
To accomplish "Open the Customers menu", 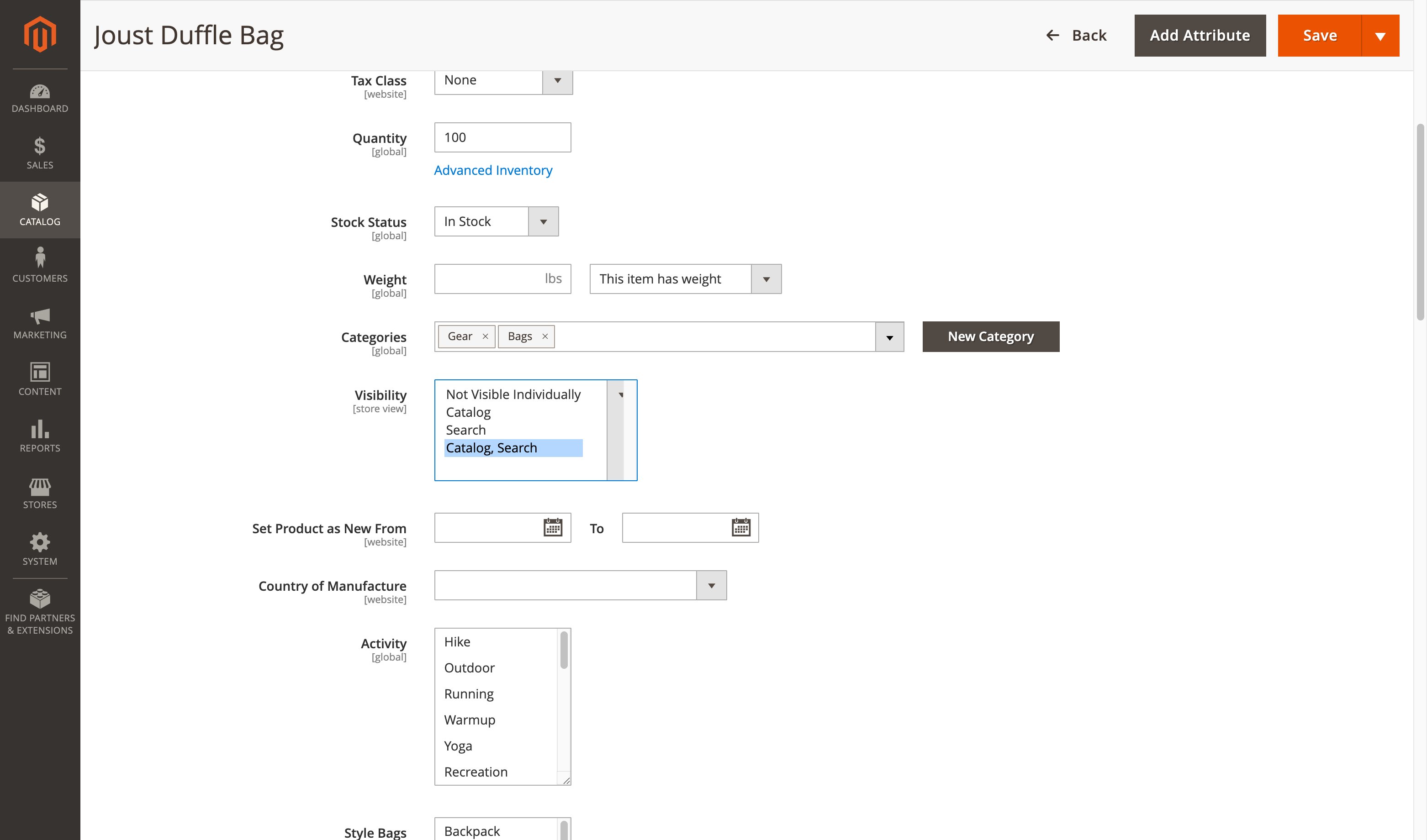I will [x=40, y=267].
